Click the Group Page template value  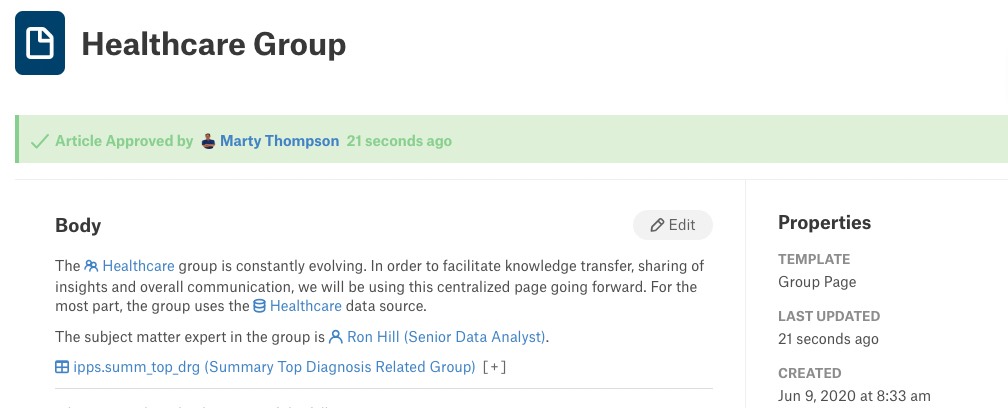817,282
